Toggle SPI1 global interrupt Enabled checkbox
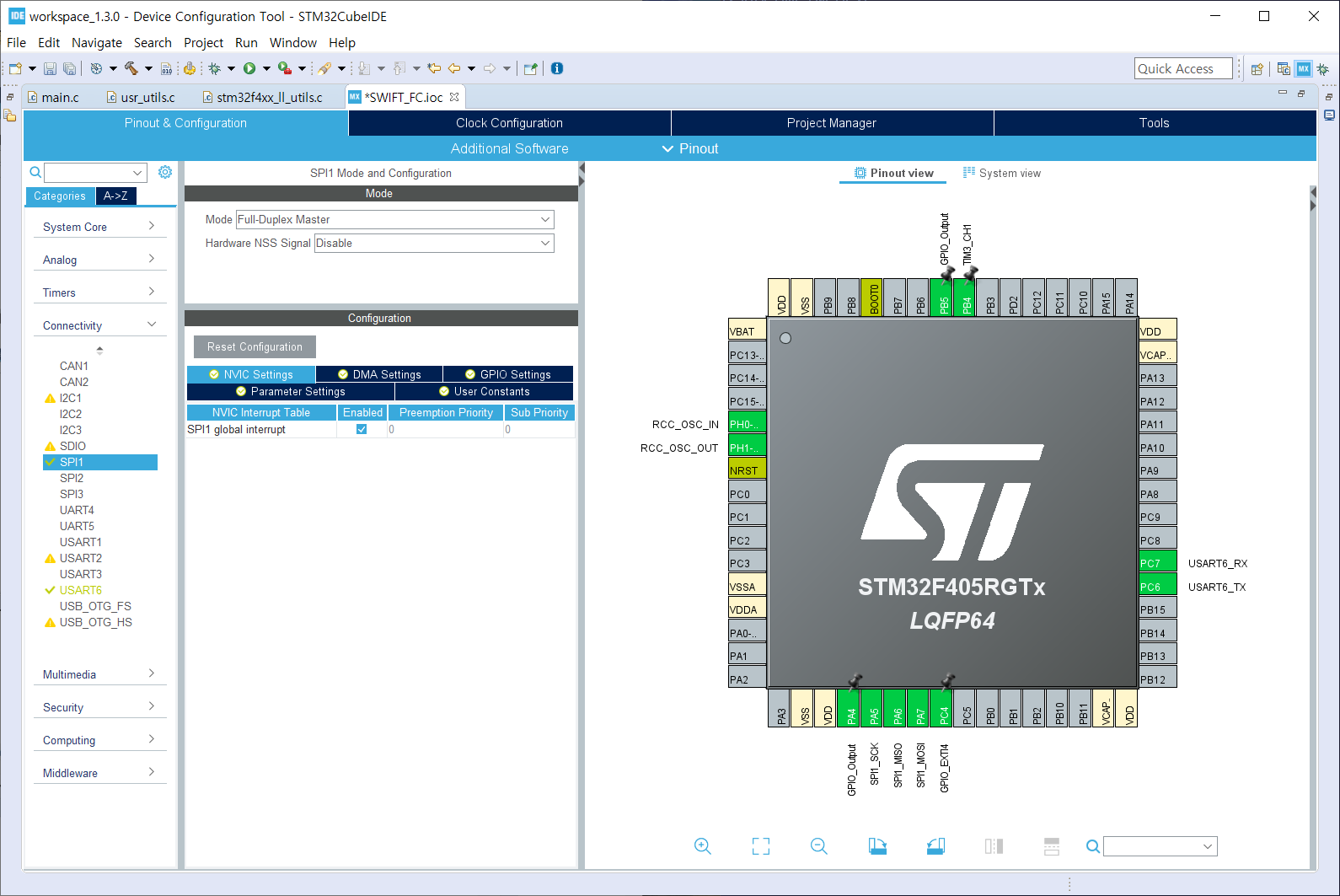1340x896 pixels. click(362, 429)
